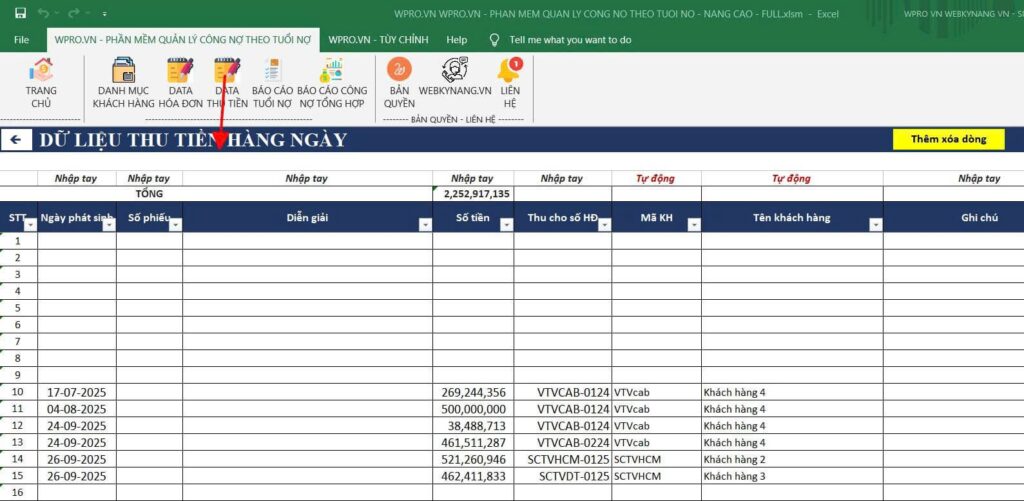This screenshot has width=1024, height=501.
Task: Click the back arrow beside sheet title
Action: pos(16,140)
